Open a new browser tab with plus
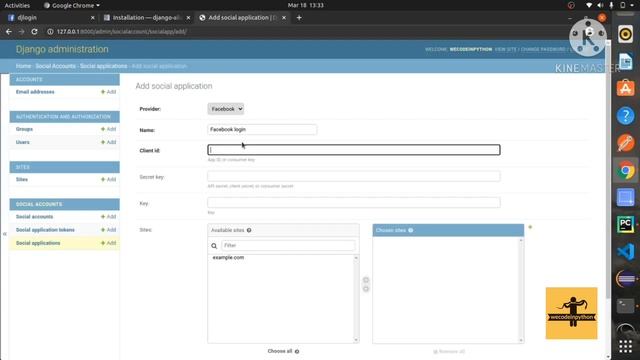The width and height of the screenshot is (640, 360). pos(299,18)
